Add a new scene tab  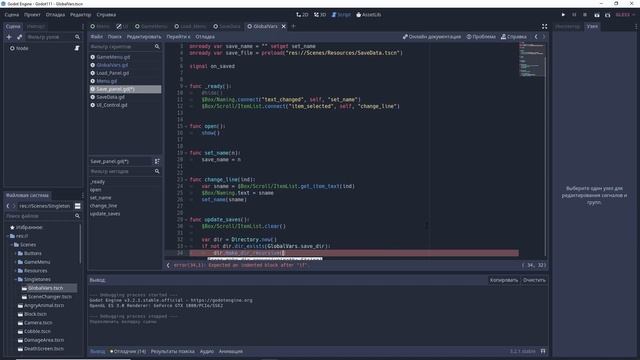pos(293,26)
